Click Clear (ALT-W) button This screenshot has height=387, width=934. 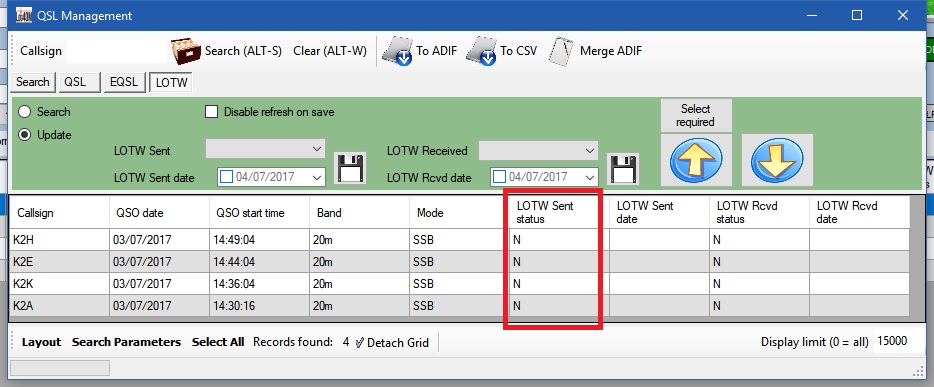330,51
